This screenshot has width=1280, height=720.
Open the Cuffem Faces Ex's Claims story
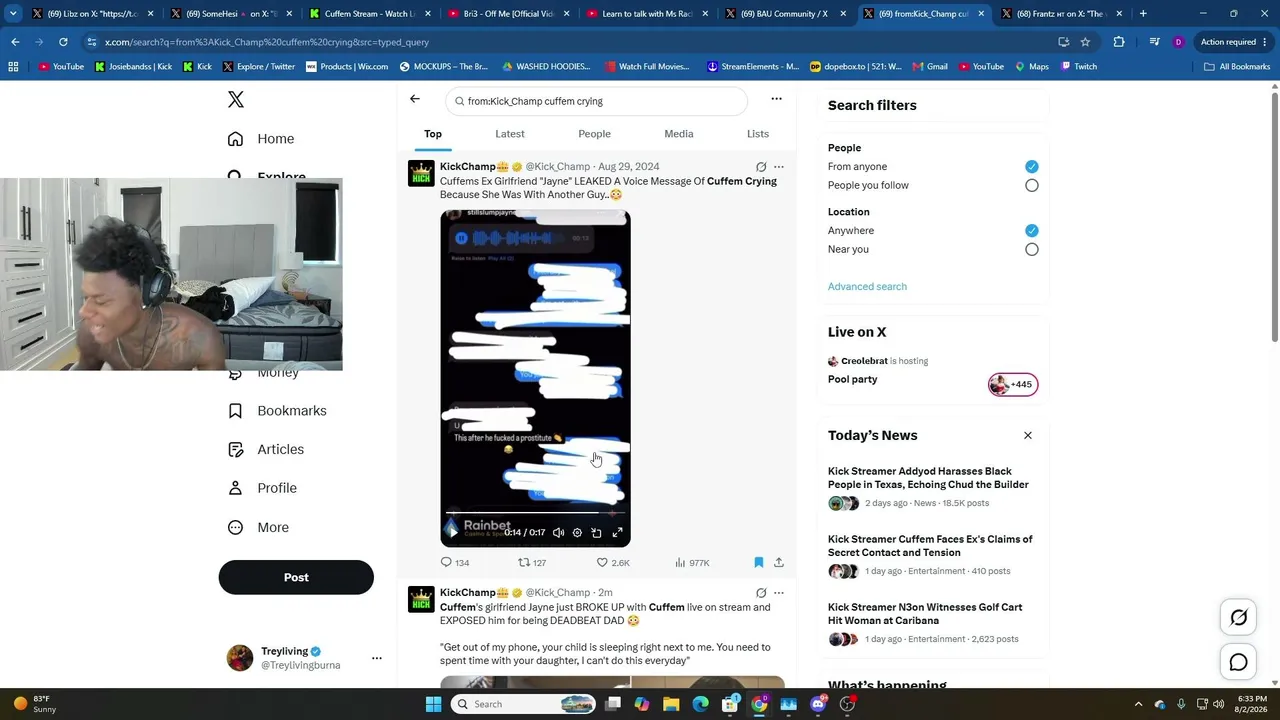930,546
